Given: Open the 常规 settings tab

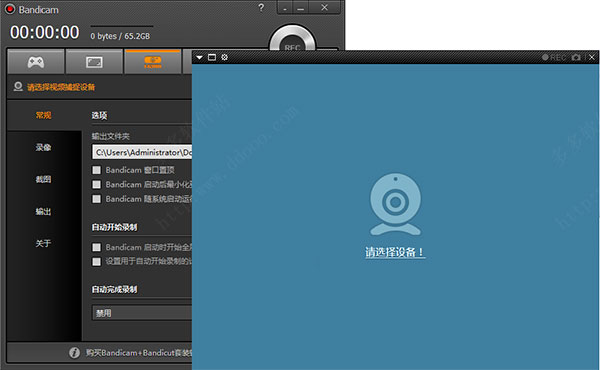Looking at the screenshot, I should pos(43,115).
